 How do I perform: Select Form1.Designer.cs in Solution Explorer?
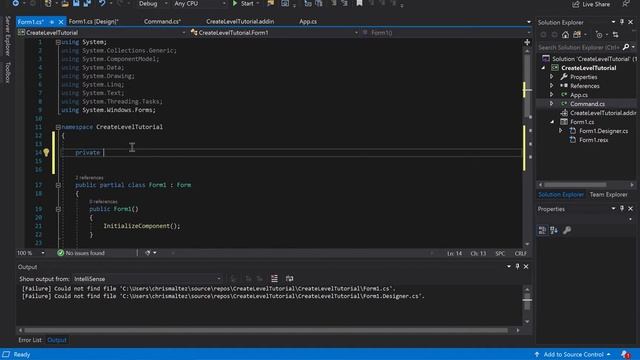tap(603, 131)
